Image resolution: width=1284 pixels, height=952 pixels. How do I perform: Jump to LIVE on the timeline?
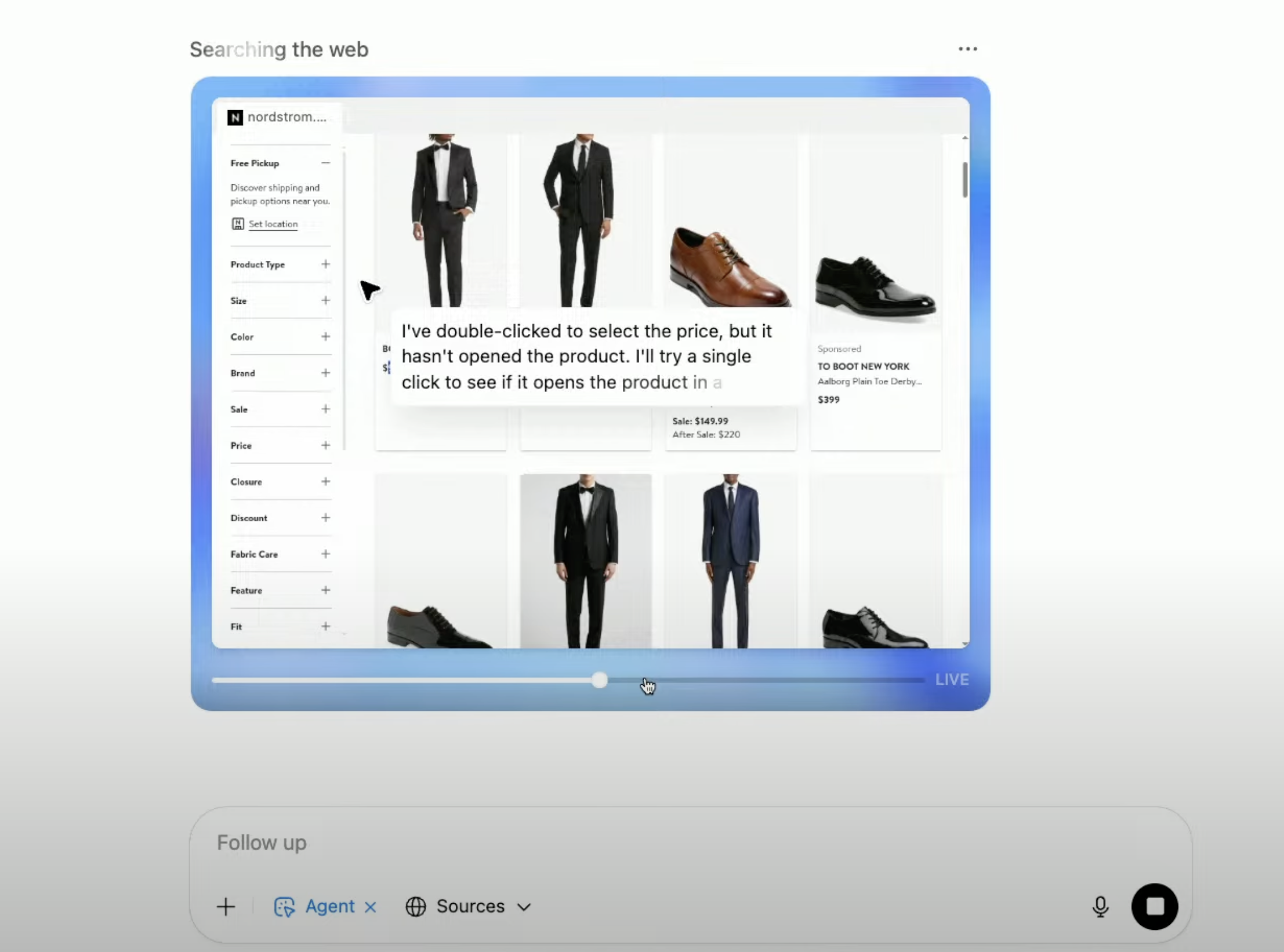point(951,680)
